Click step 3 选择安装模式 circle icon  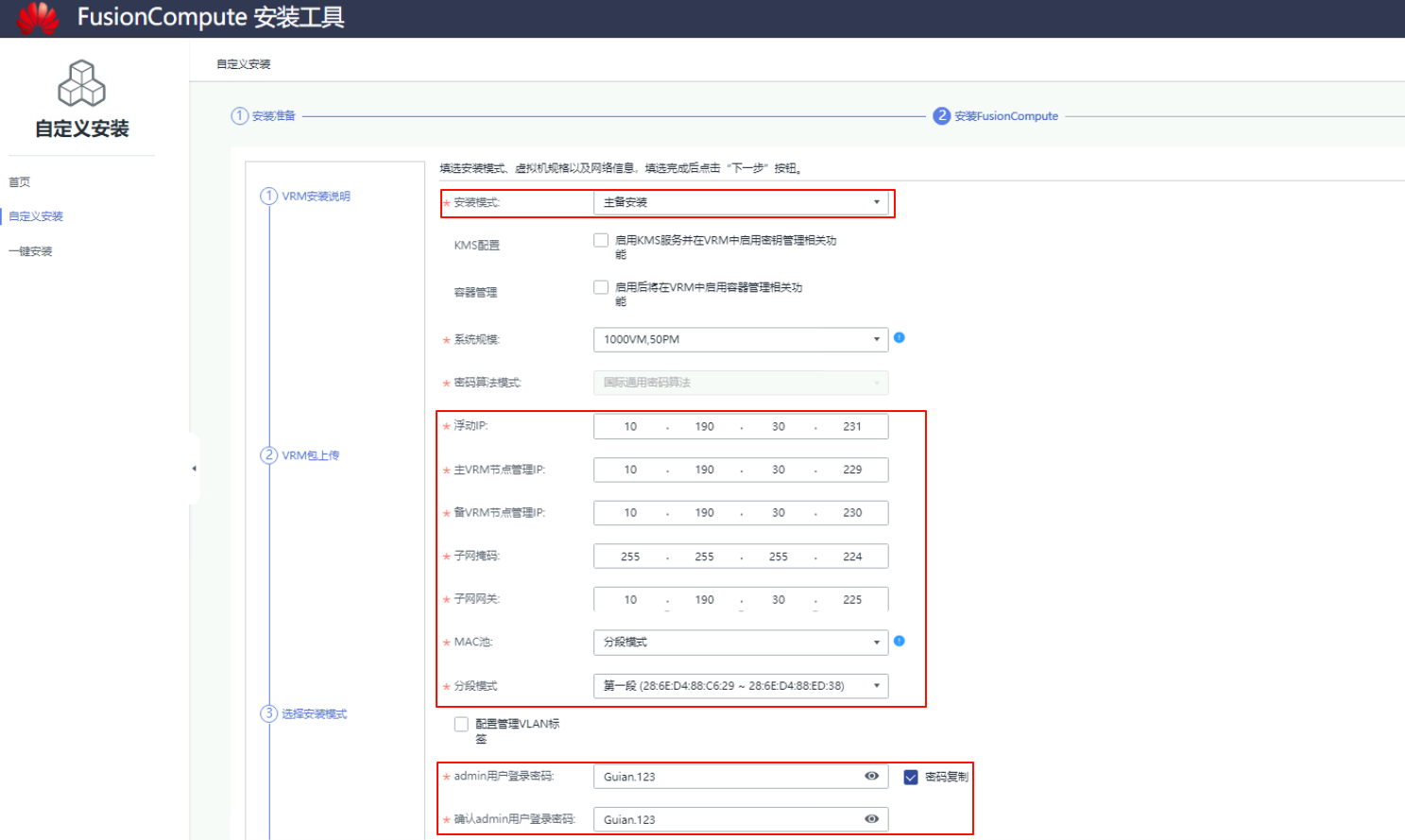(268, 713)
